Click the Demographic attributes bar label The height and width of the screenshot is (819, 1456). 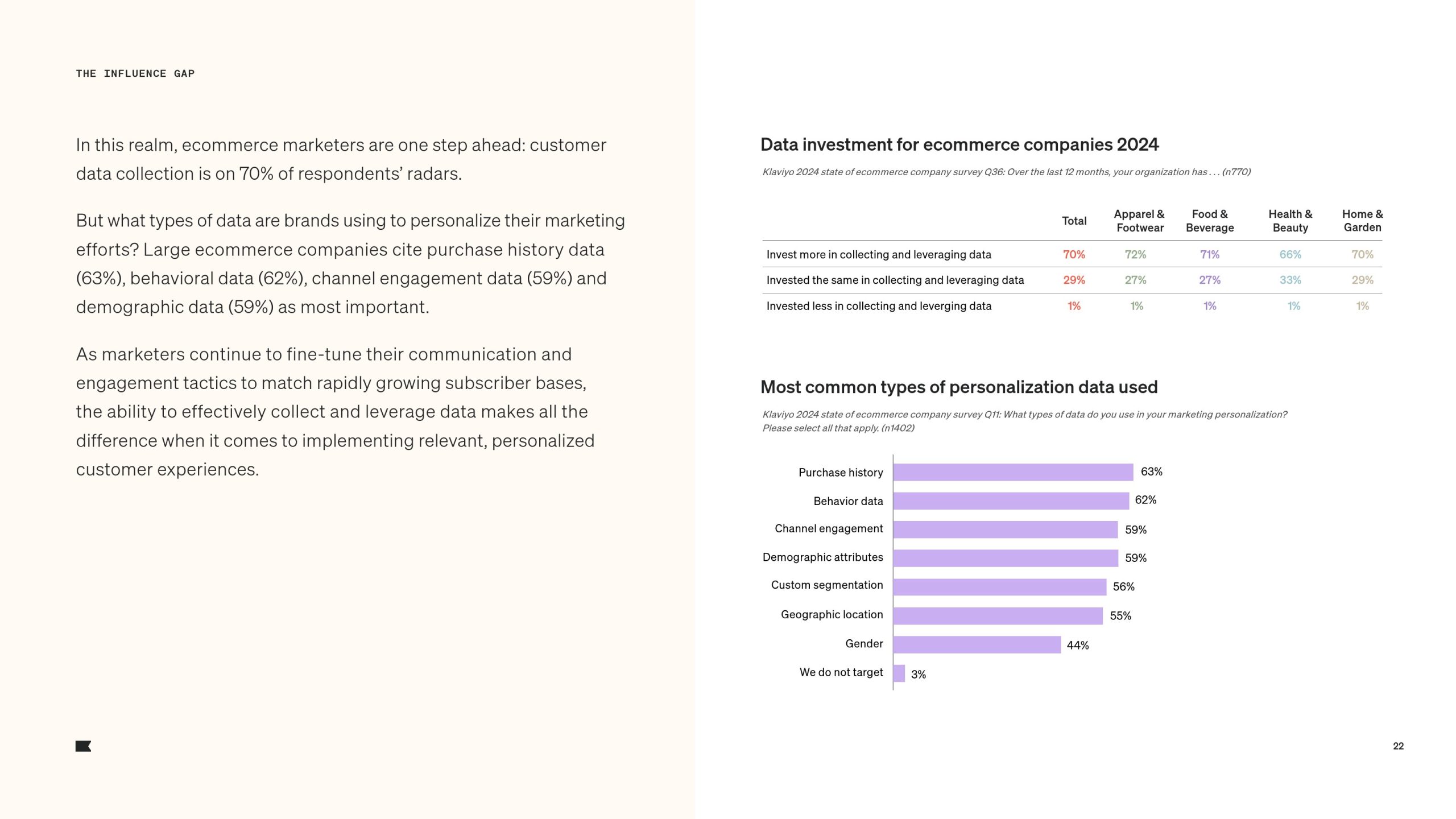822,557
